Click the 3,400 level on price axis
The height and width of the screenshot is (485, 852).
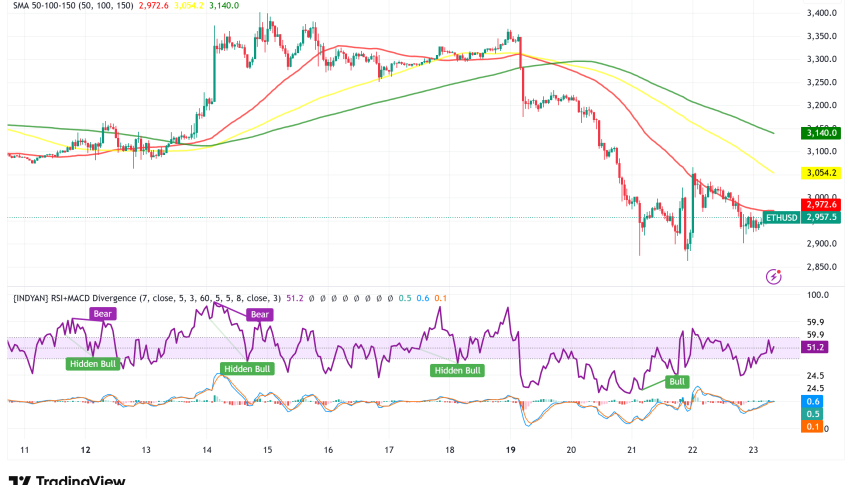click(819, 13)
